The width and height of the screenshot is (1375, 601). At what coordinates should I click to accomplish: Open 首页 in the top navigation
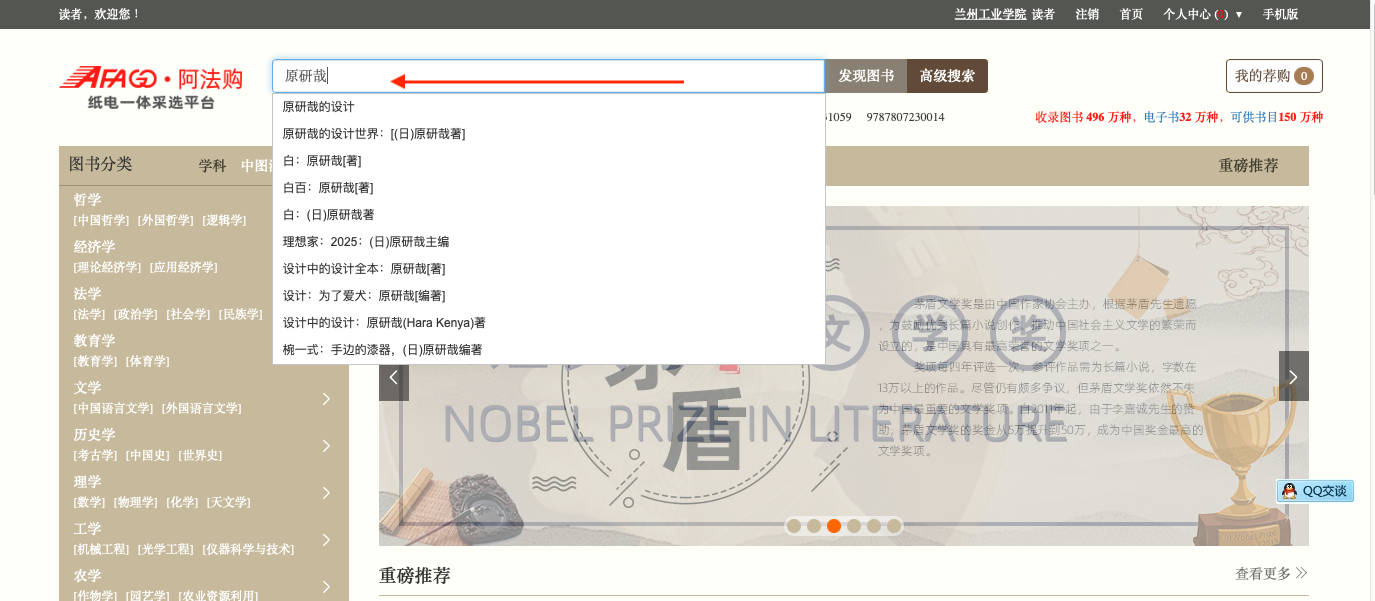click(x=1131, y=14)
